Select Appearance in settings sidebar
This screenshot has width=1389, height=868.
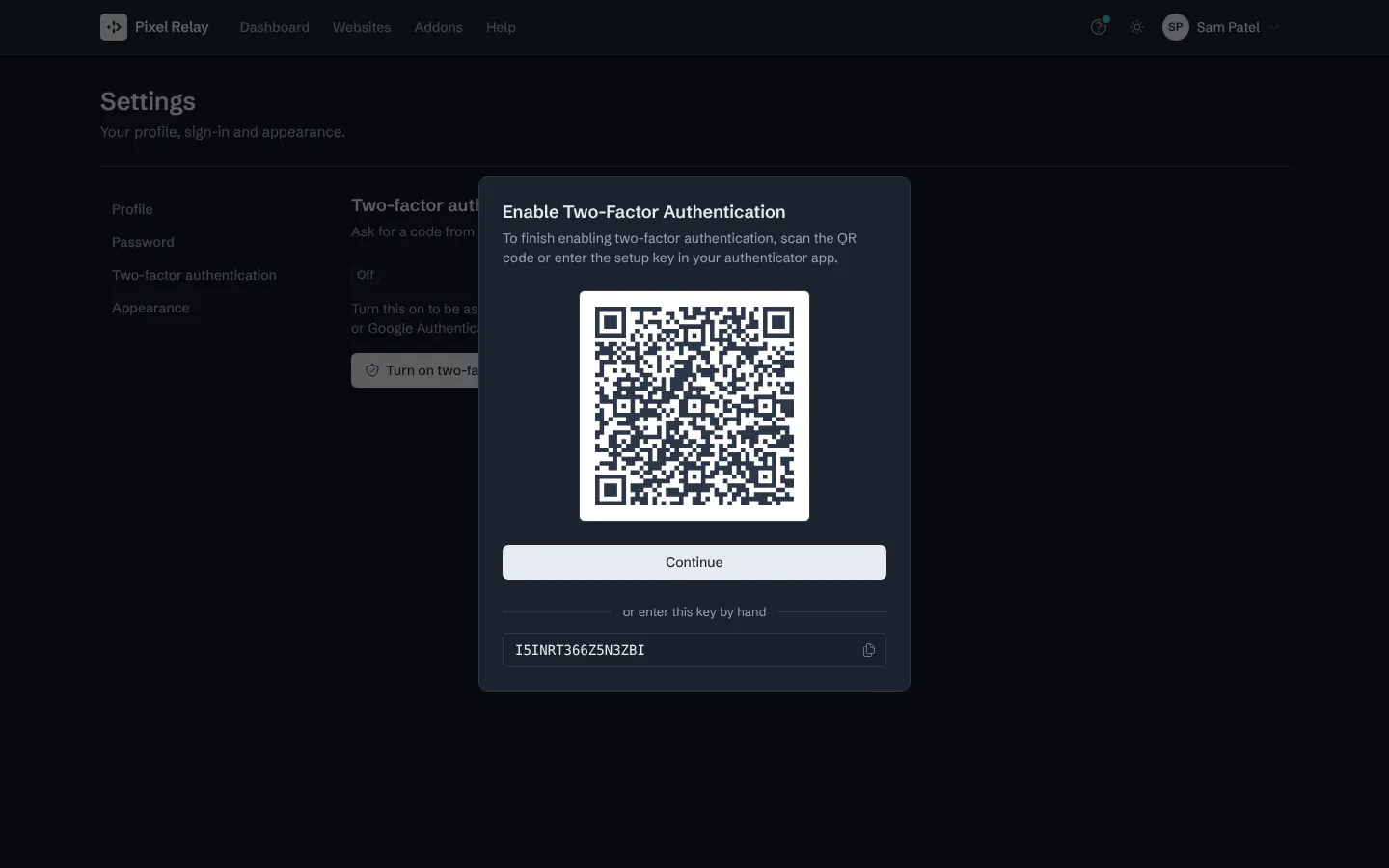click(150, 308)
